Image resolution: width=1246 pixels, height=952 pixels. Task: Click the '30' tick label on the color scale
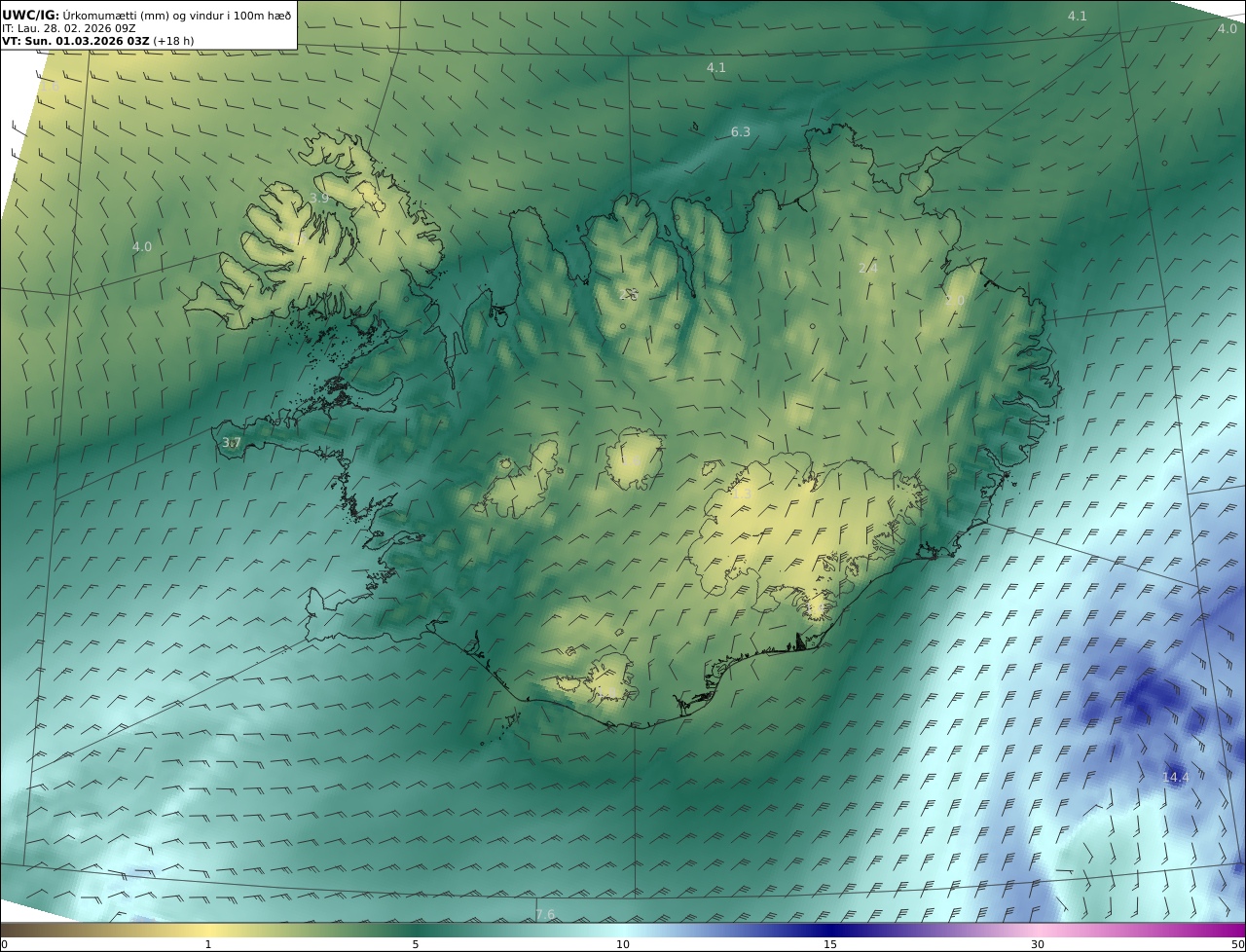click(1038, 944)
